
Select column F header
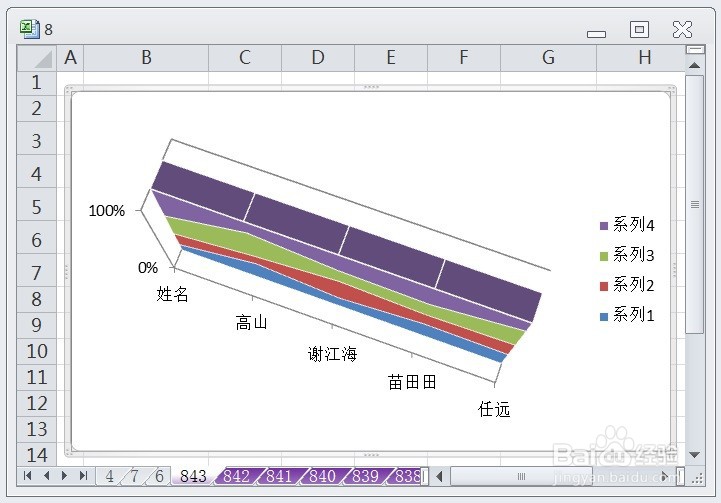coord(464,58)
